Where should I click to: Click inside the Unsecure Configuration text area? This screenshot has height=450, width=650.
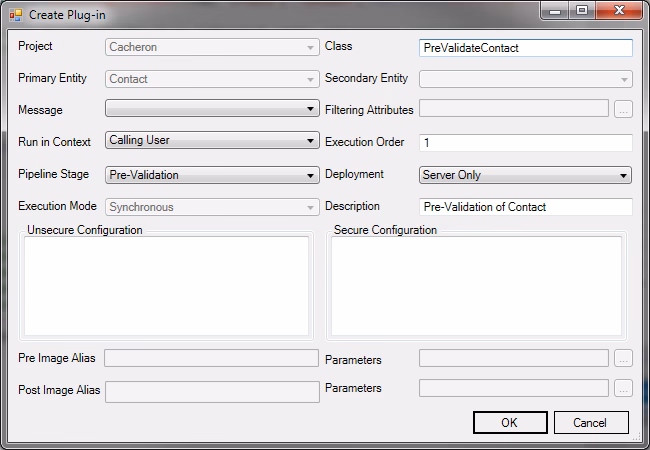(166, 286)
